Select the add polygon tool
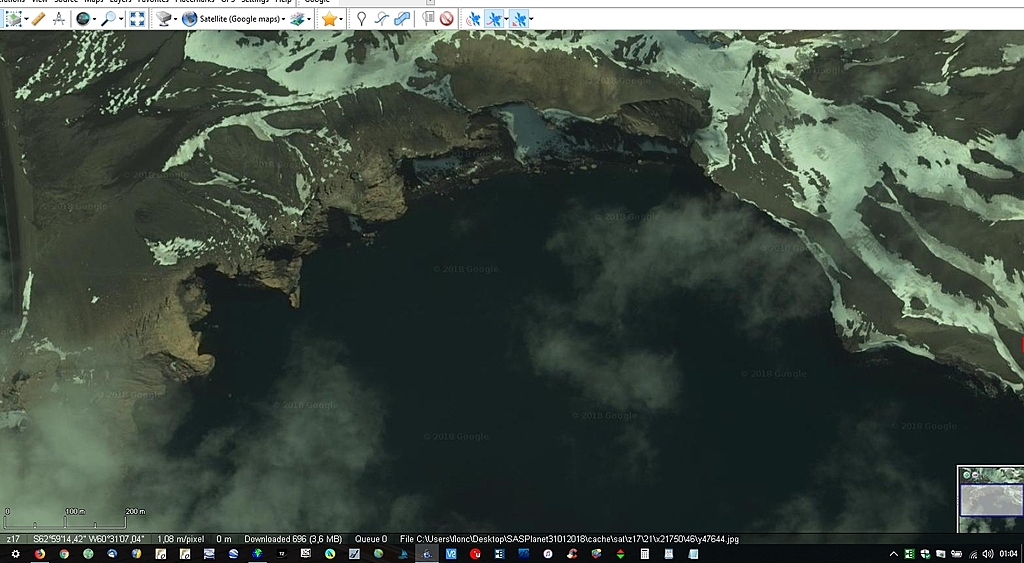Image resolution: width=1024 pixels, height=563 pixels. [x=403, y=19]
